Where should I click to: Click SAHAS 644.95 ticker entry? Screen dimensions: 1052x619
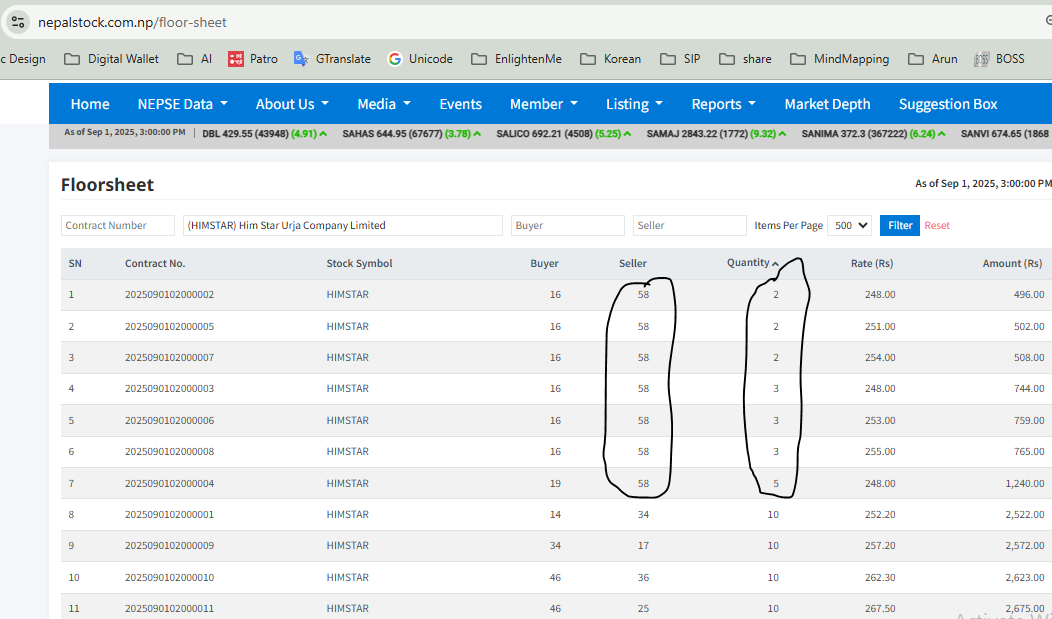(x=411, y=133)
